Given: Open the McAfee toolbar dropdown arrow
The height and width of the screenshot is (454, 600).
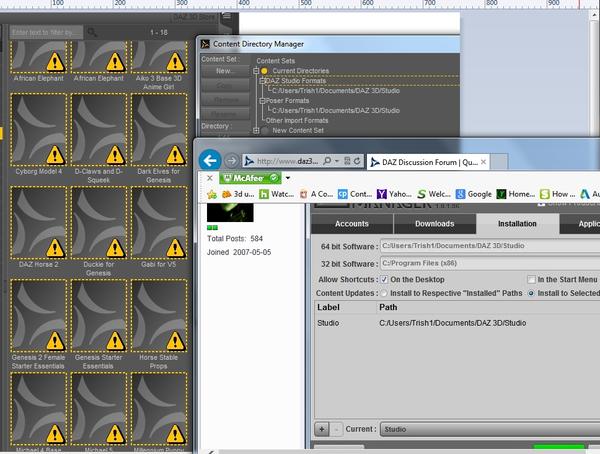Looking at the screenshot, I should (x=288, y=178).
